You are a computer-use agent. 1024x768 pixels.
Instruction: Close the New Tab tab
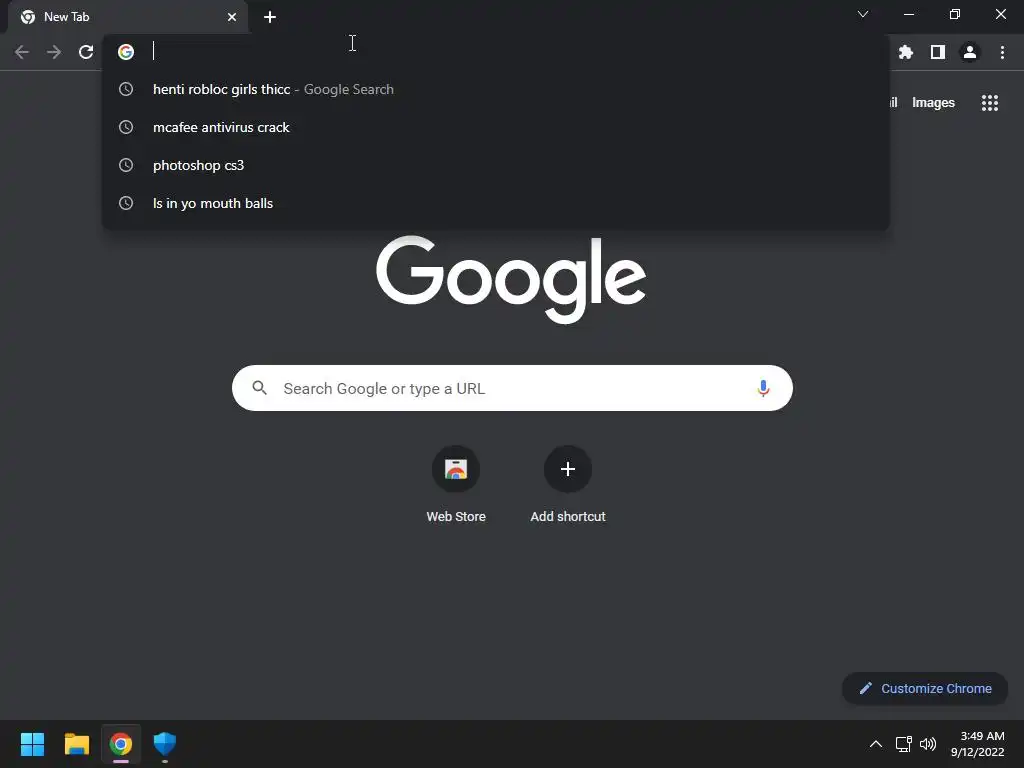232,17
